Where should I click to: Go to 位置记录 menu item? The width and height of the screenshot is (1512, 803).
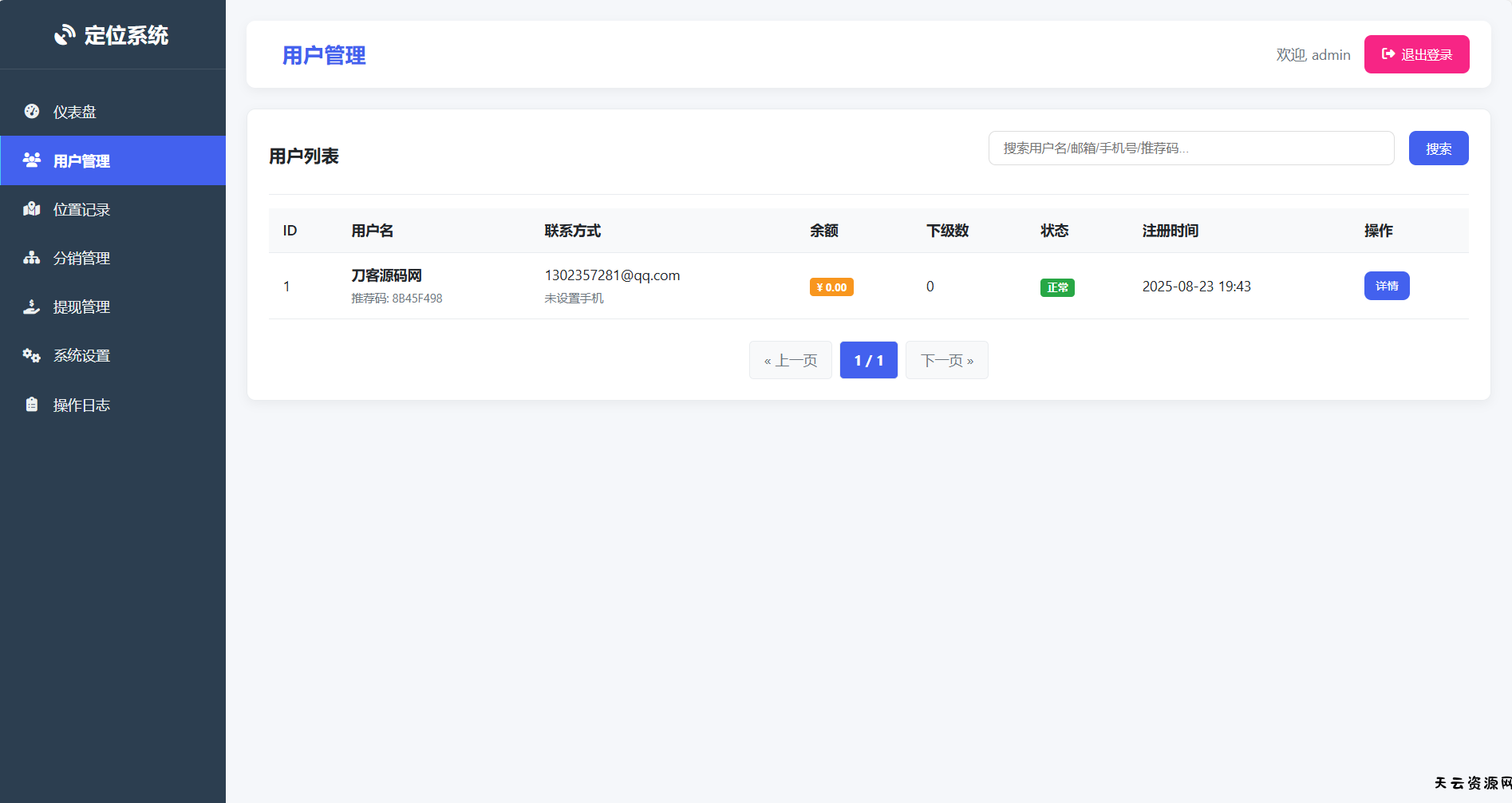(x=81, y=210)
